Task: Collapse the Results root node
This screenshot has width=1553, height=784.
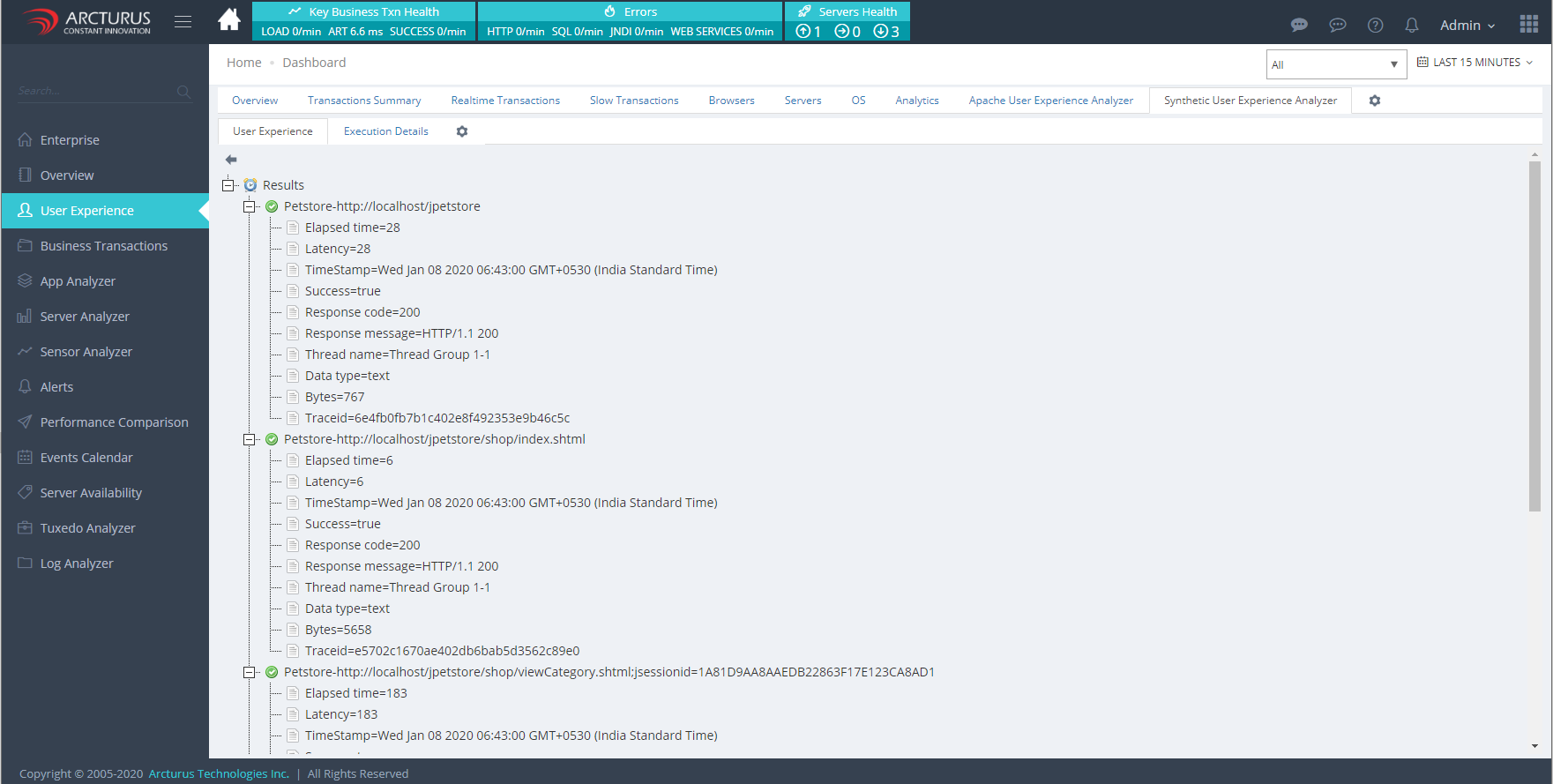Action: (228, 185)
